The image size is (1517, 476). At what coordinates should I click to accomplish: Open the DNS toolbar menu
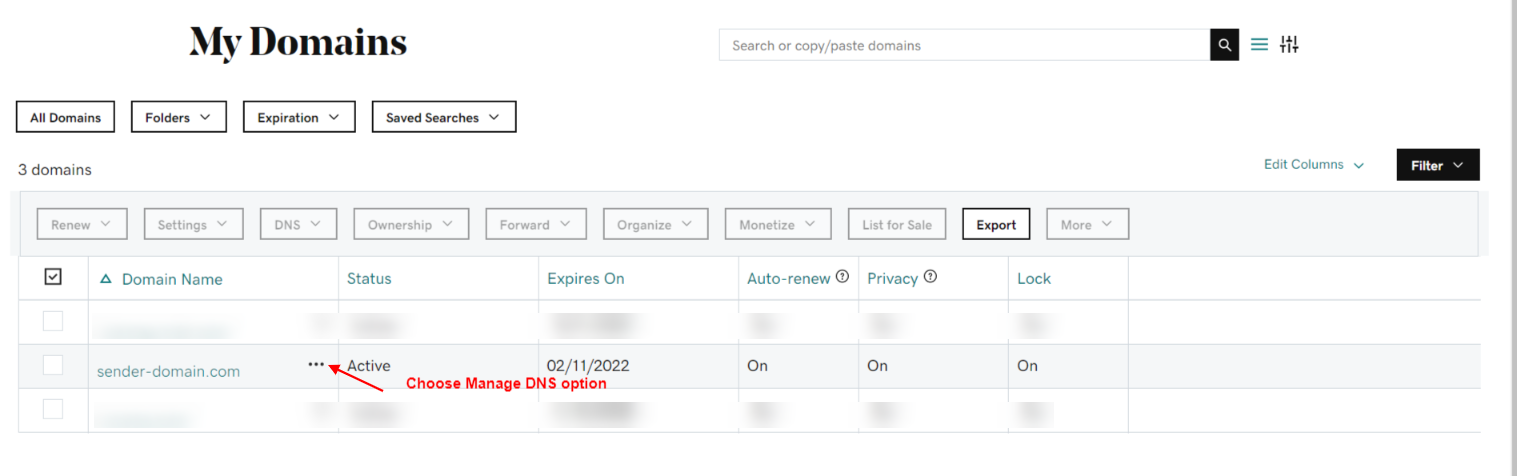point(298,225)
